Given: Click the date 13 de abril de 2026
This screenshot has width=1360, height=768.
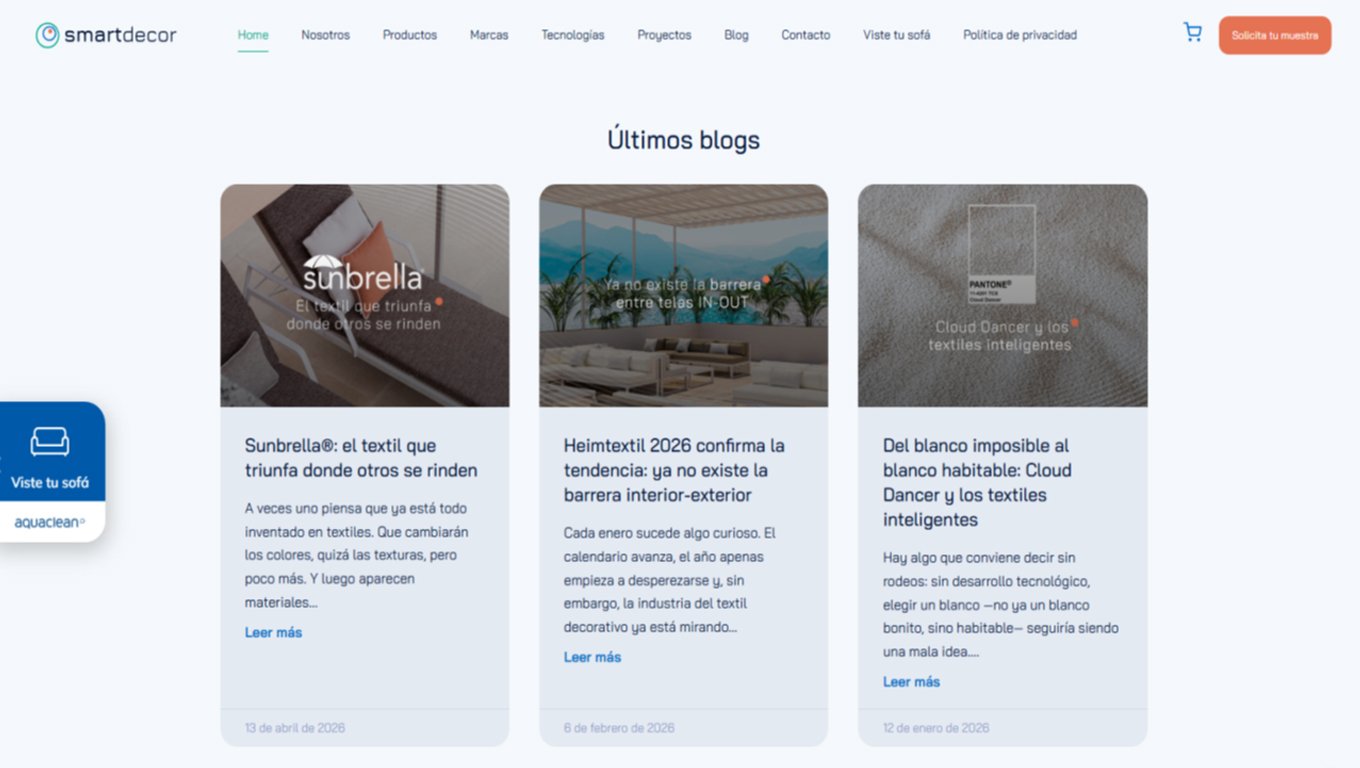Looking at the screenshot, I should point(295,728).
